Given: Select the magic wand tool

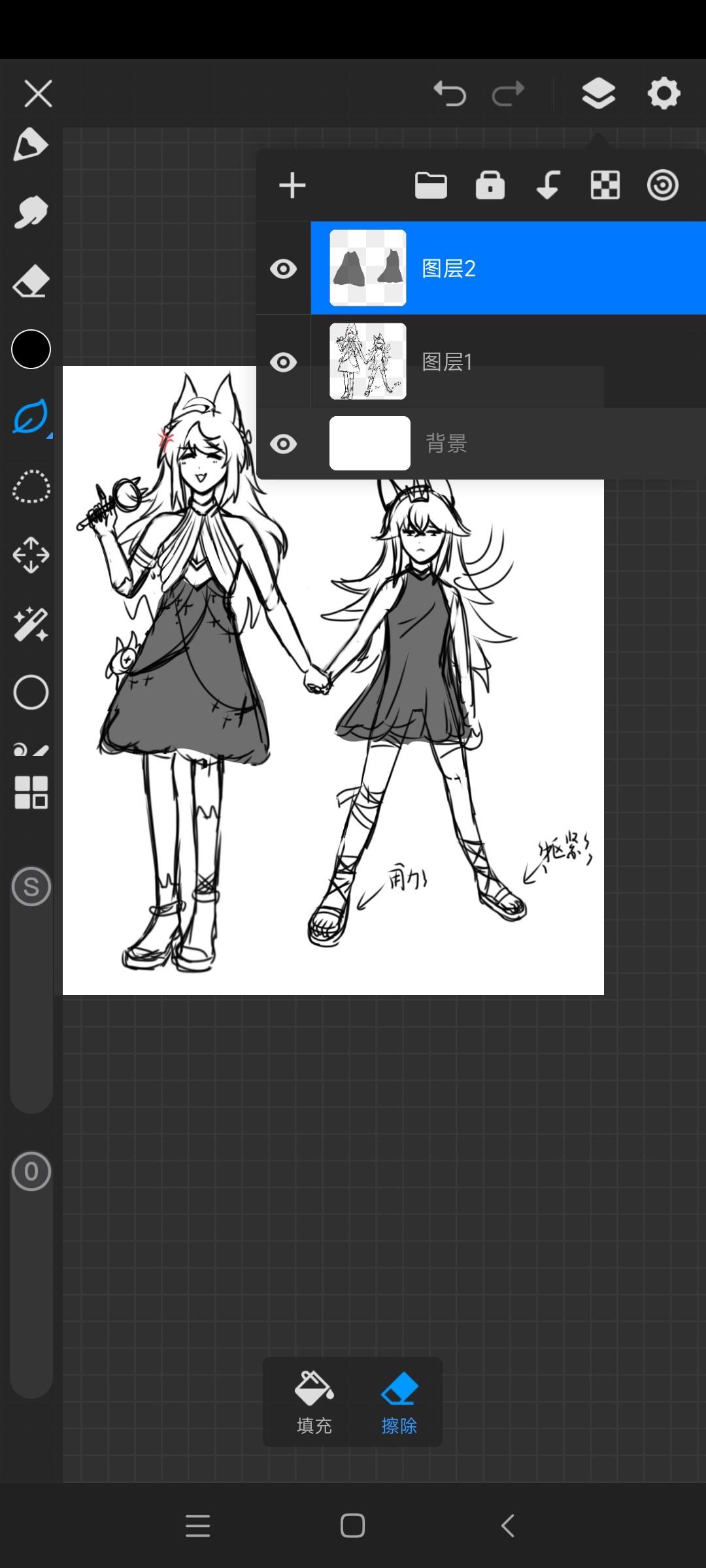Looking at the screenshot, I should 31,624.
